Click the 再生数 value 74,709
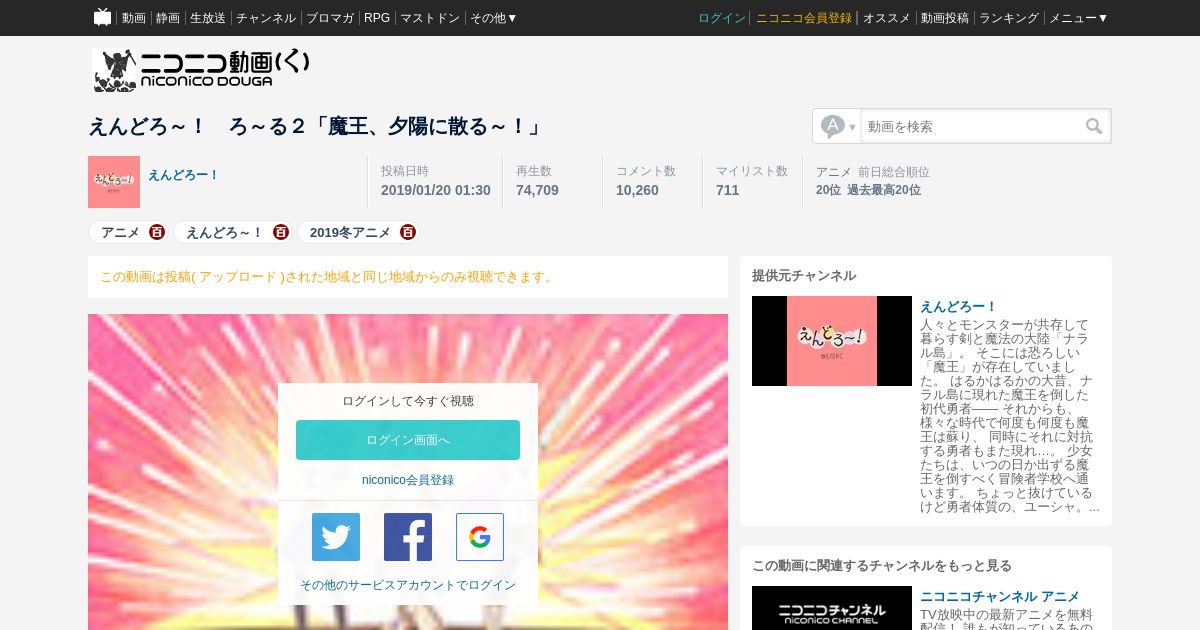The width and height of the screenshot is (1200, 630). 537,190
